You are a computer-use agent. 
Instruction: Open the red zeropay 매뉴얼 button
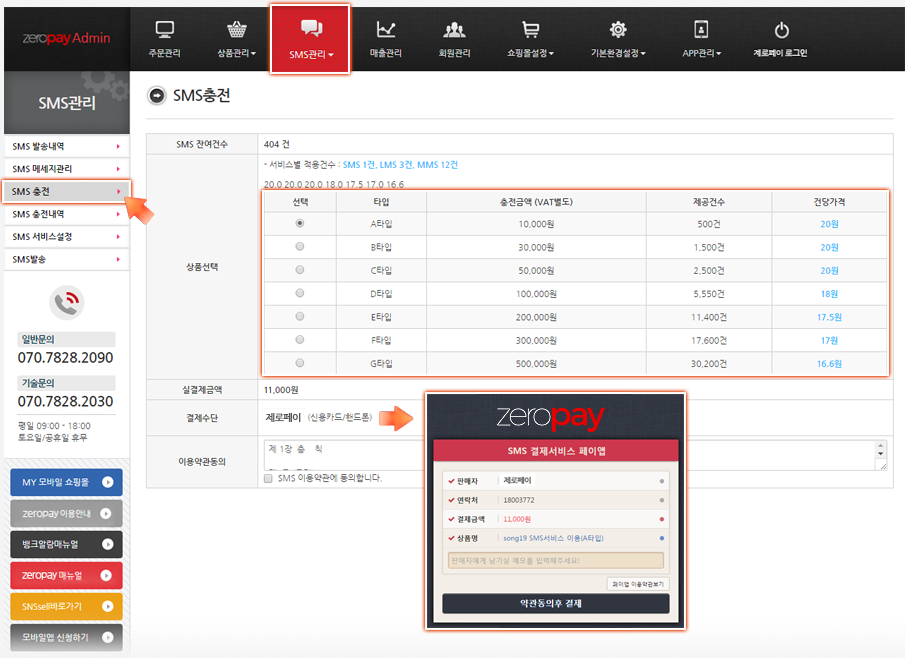(x=66, y=575)
